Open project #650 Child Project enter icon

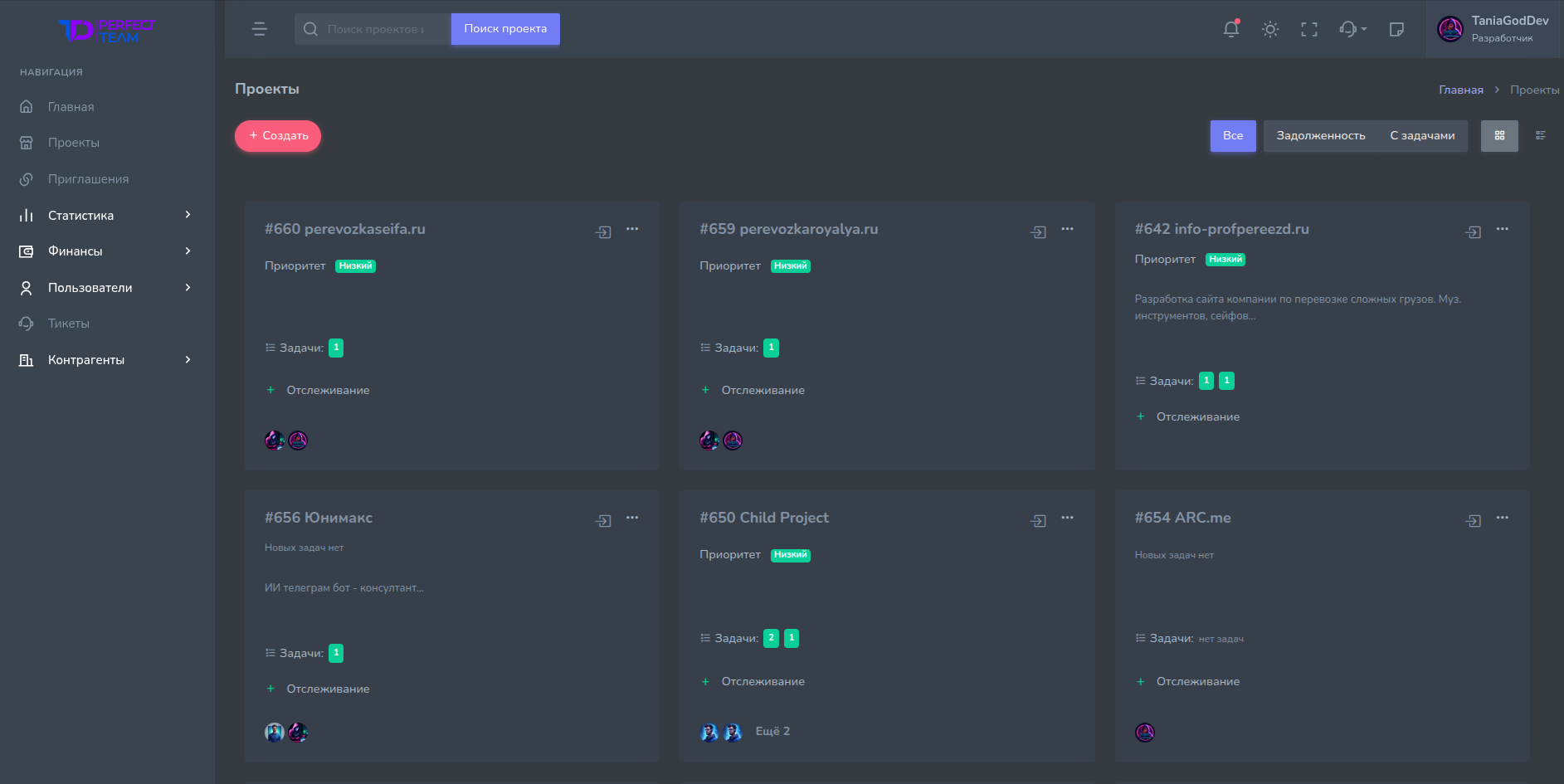tap(1038, 521)
